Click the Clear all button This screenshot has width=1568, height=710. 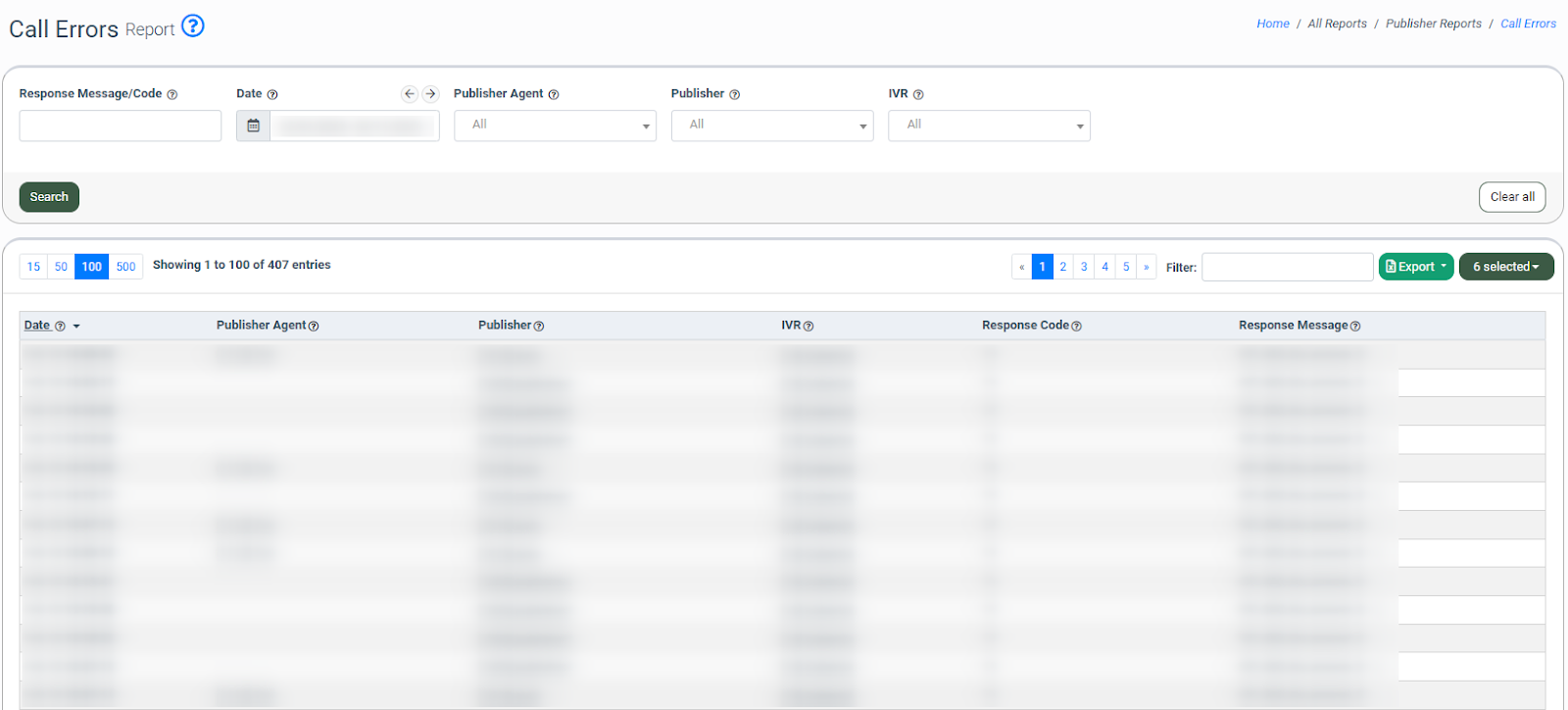pyautogui.click(x=1511, y=197)
